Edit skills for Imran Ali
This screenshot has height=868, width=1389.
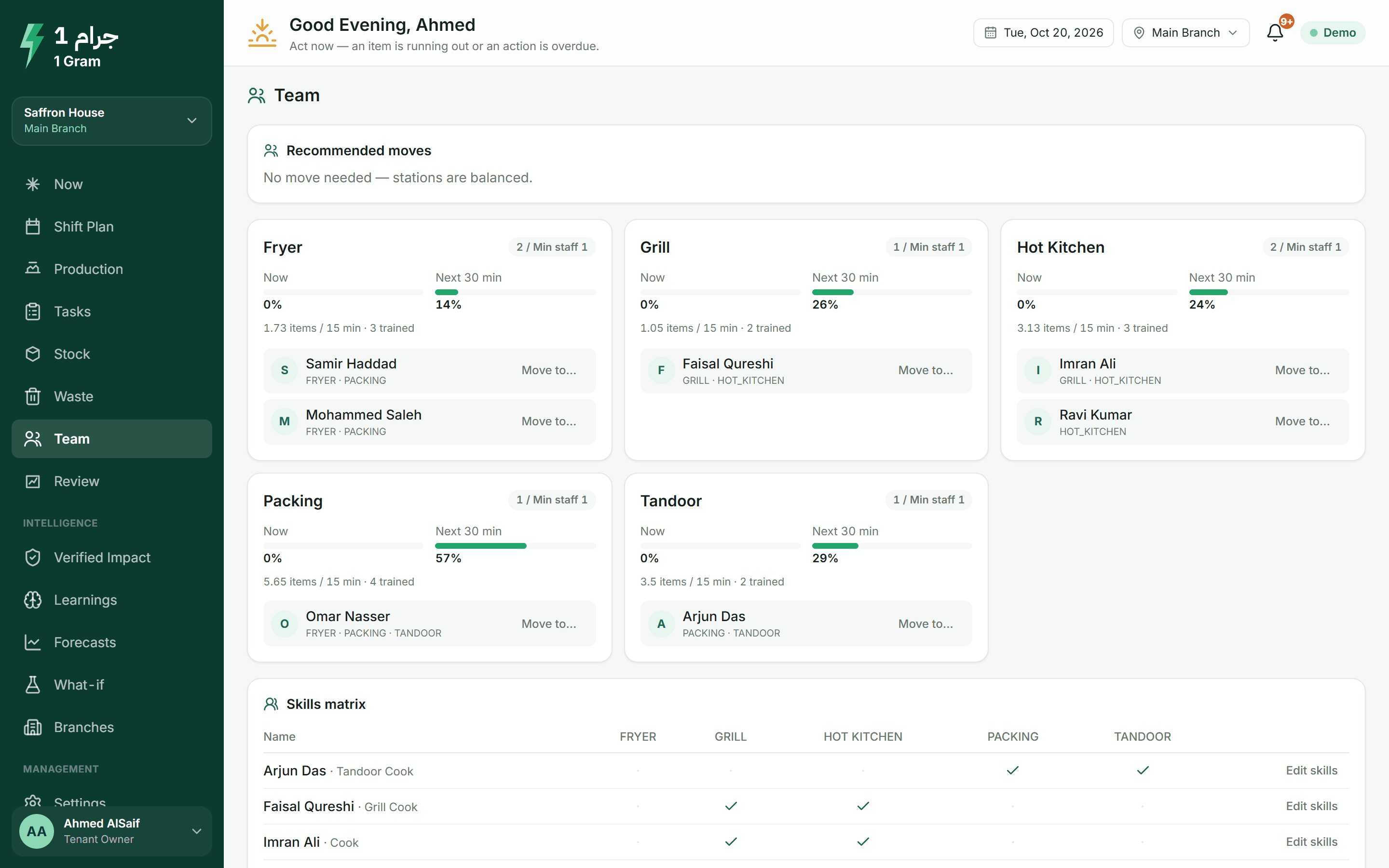pos(1311,841)
